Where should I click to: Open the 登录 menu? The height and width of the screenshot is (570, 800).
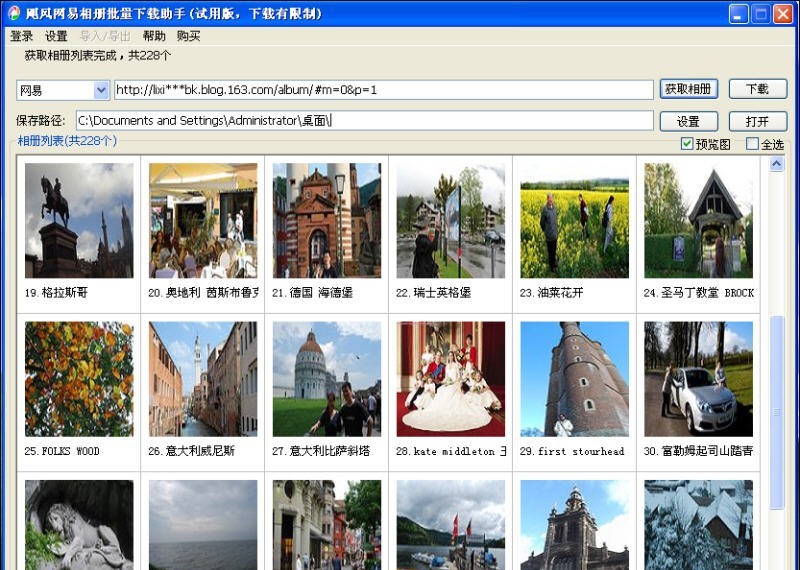(x=21, y=36)
